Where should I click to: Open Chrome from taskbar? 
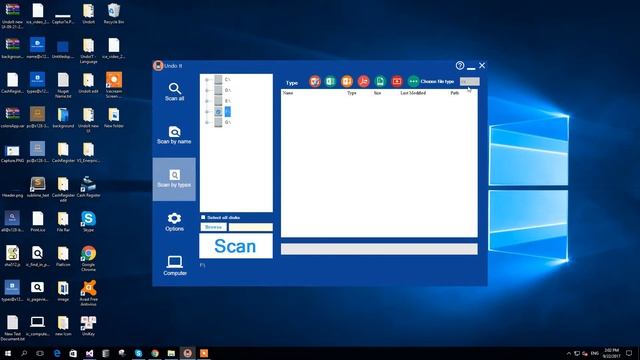tap(155, 353)
